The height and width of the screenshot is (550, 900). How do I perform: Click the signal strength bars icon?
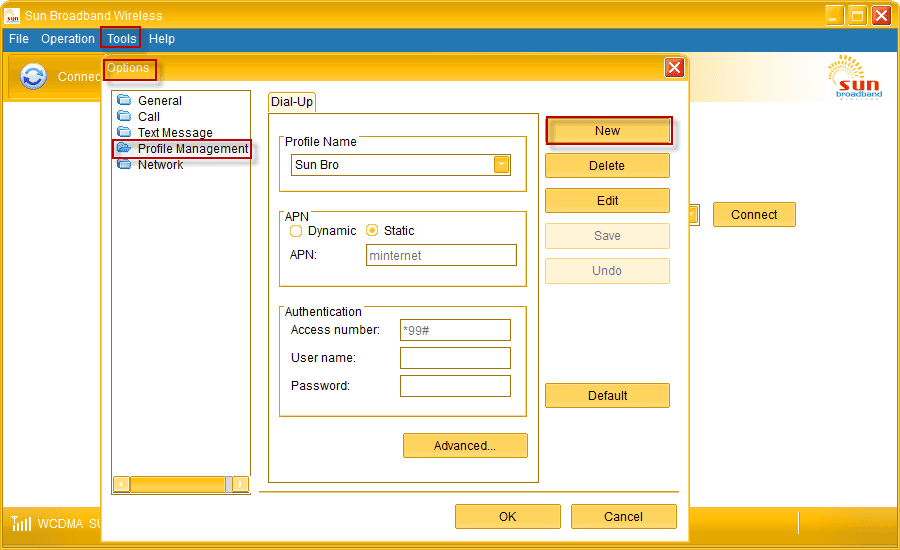(x=21, y=523)
